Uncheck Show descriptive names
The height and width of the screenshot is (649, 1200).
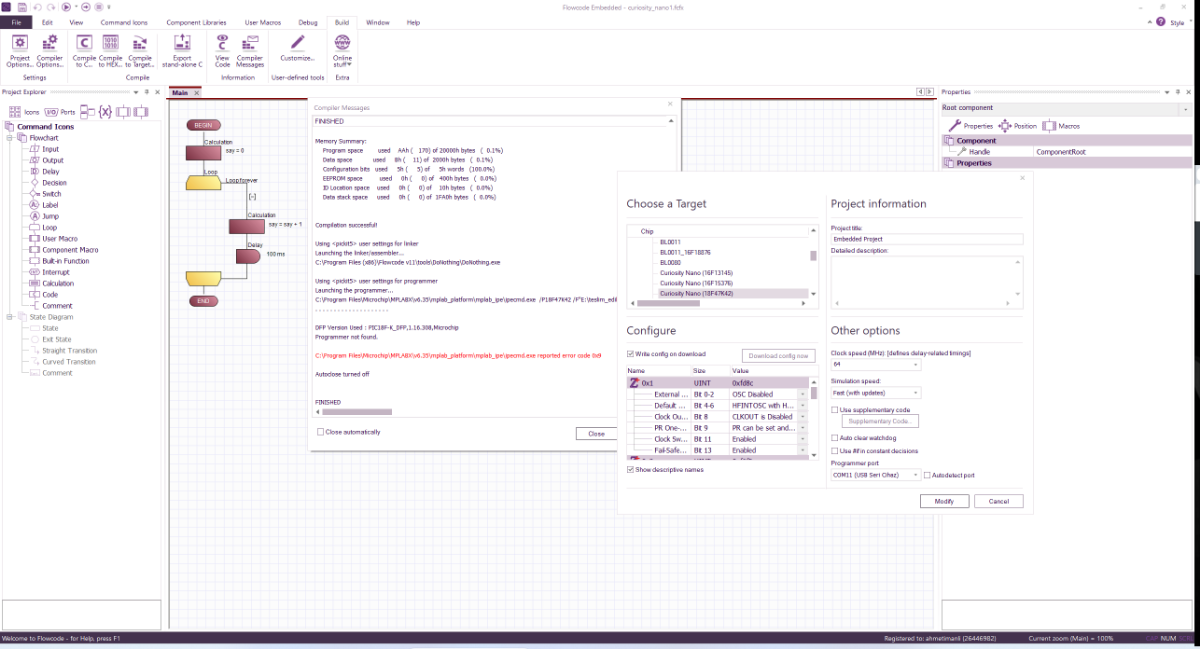(x=630, y=470)
